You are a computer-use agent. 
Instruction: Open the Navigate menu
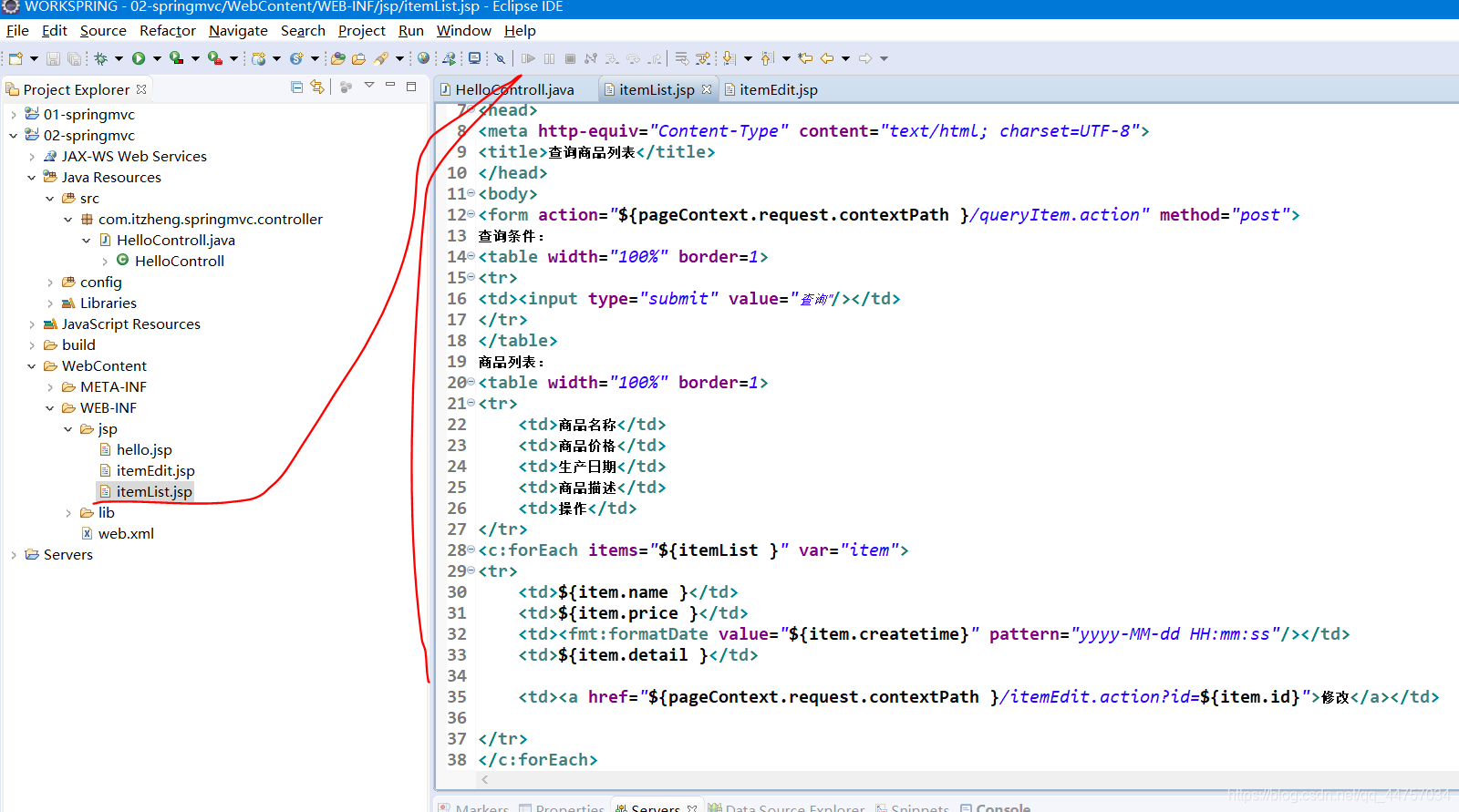point(238,30)
